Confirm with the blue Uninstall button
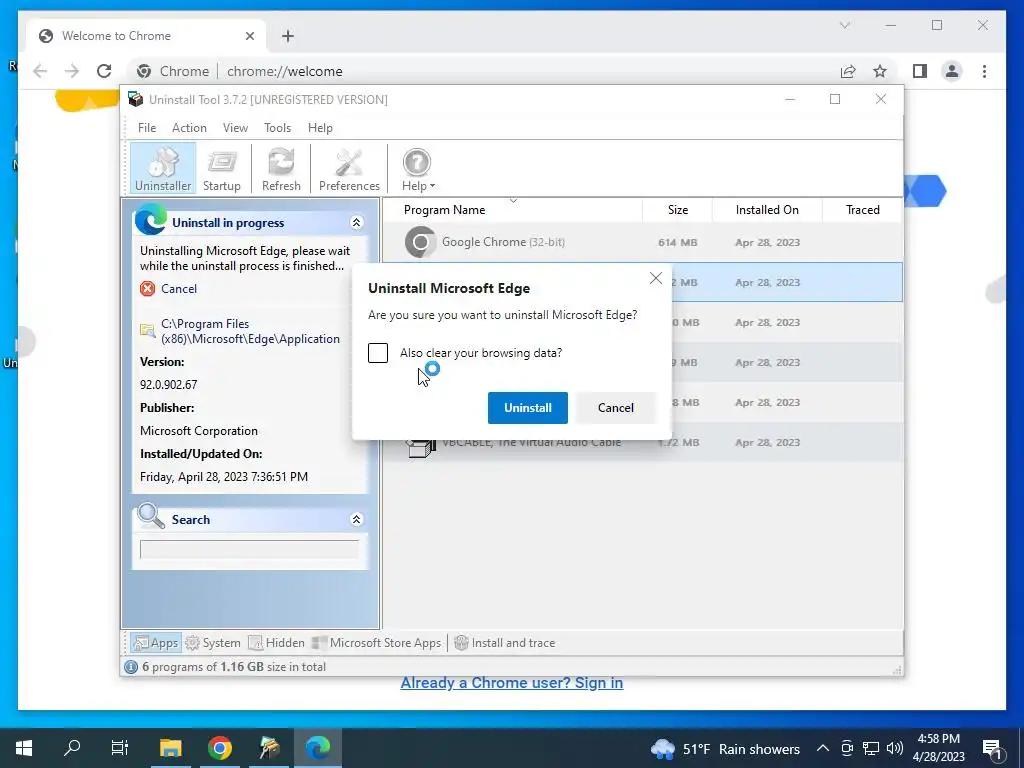1024x768 pixels. click(x=528, y=408)
